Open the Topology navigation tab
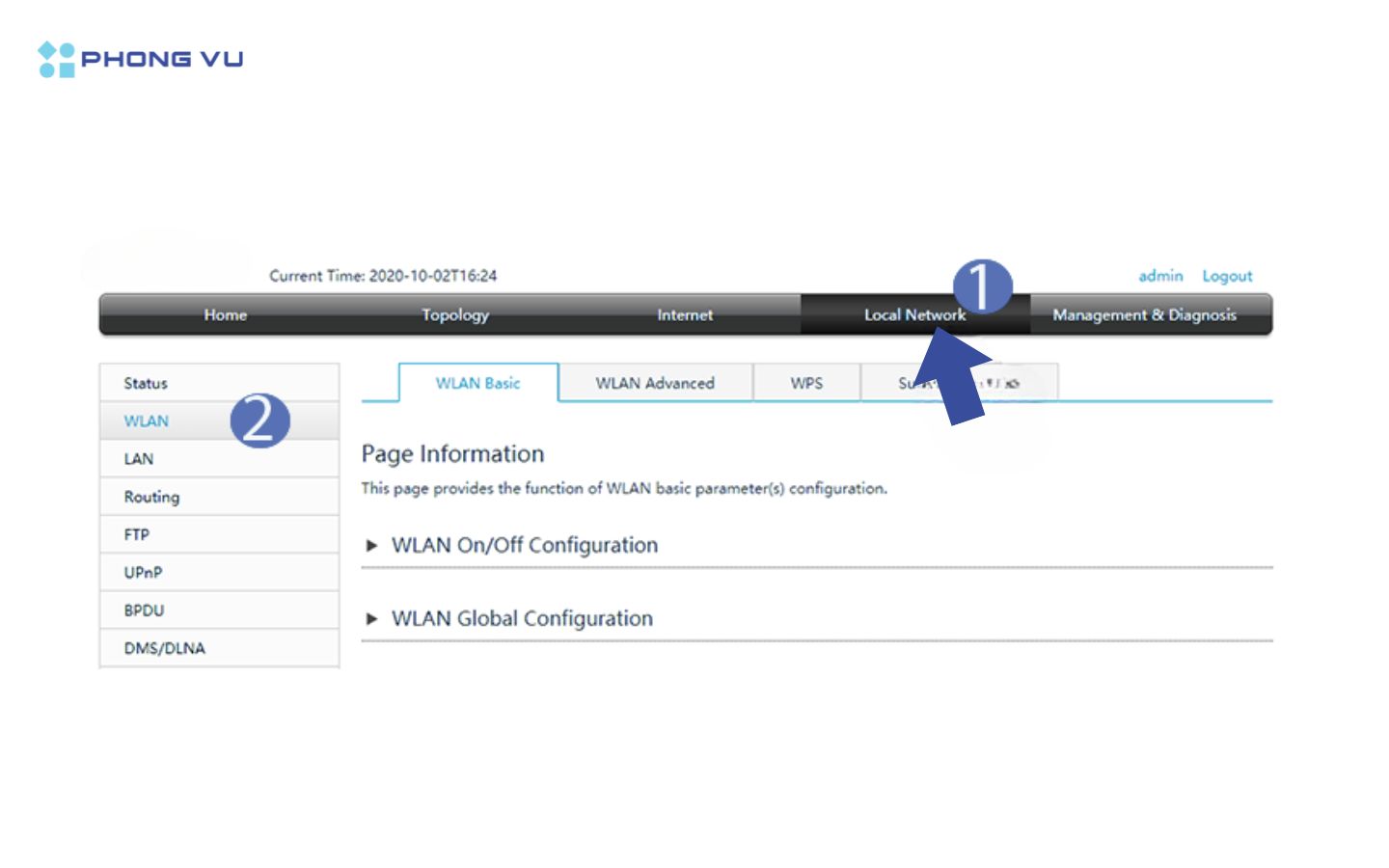 455,314
